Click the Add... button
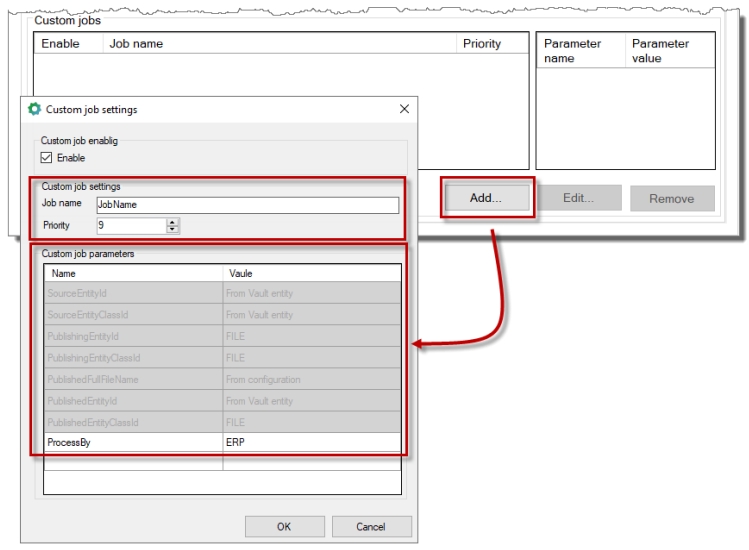 [x=485, y=198]
